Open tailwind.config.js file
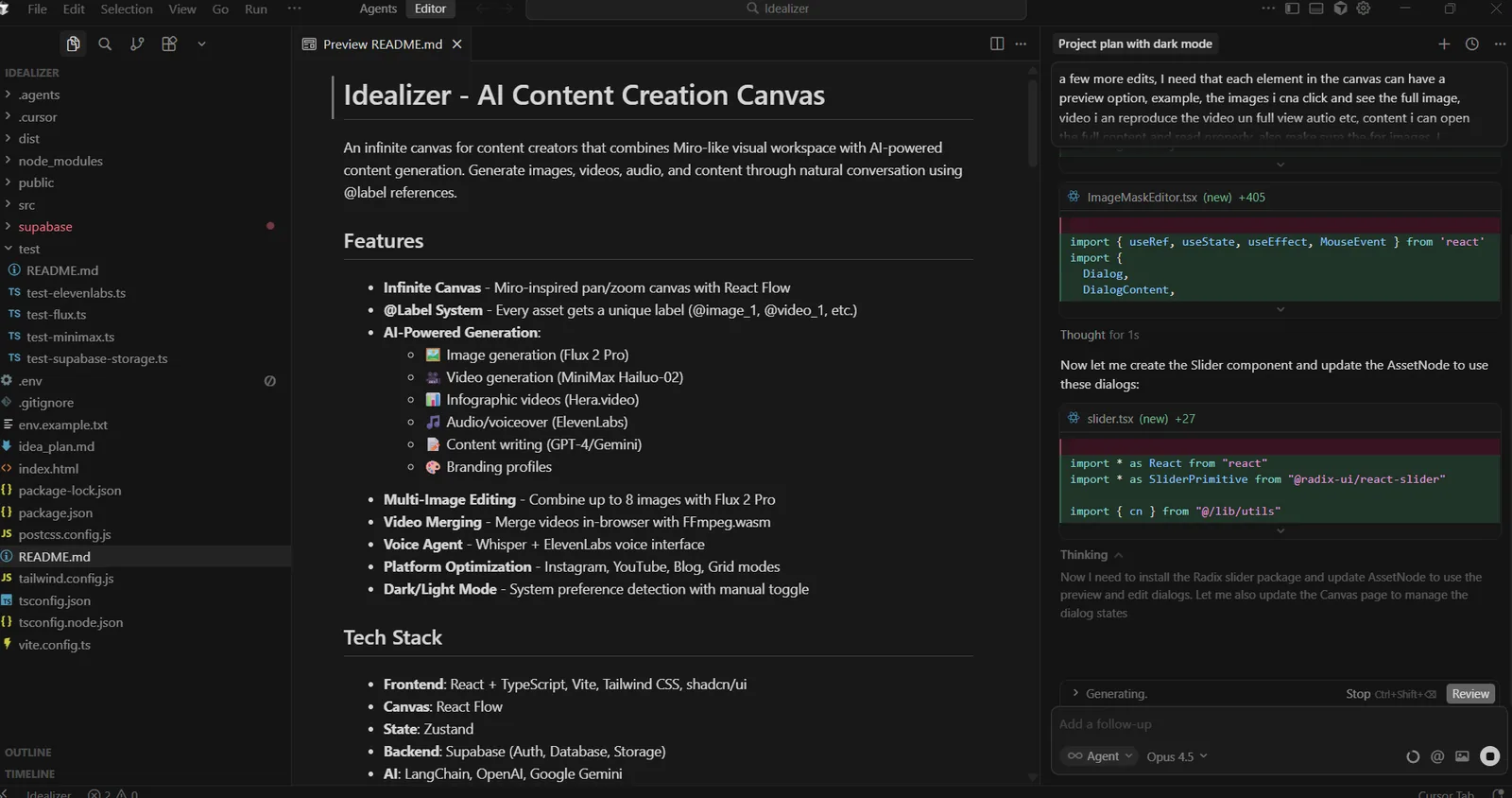The width and height of the screenshot is (1512, 798). tap(65, 579)
